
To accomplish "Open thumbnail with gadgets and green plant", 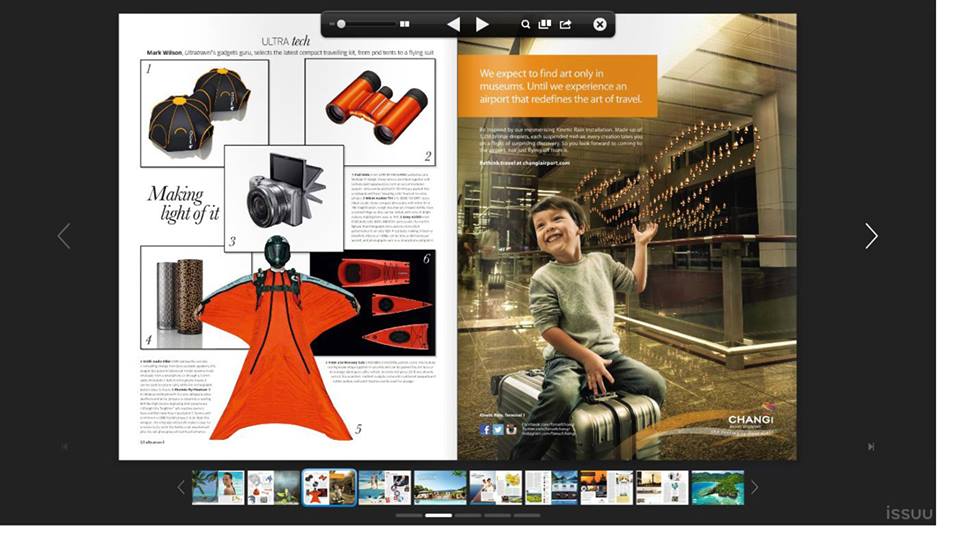I will [273, 487].
